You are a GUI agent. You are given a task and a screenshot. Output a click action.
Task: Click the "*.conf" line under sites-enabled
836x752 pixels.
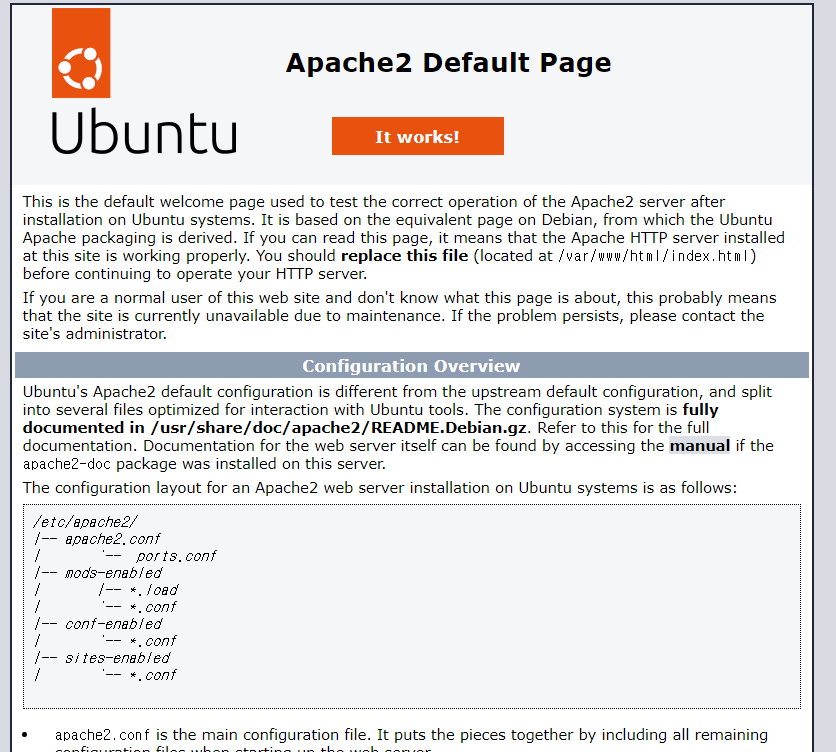coord(153,675)
